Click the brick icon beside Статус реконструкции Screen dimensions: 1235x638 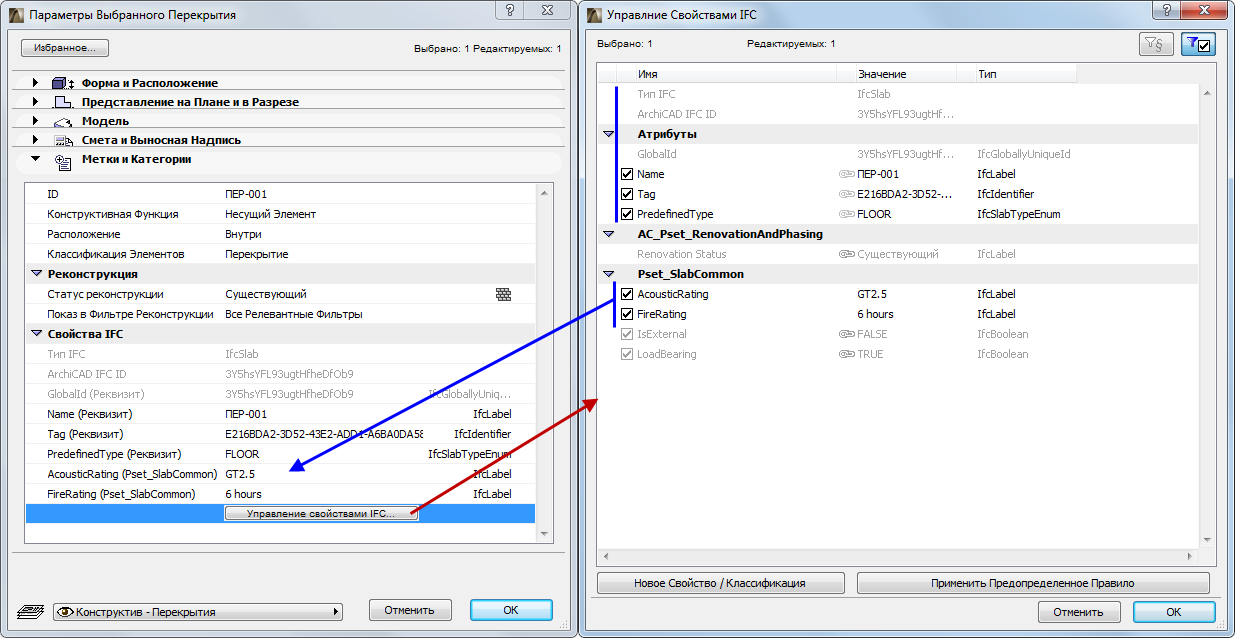503,294
